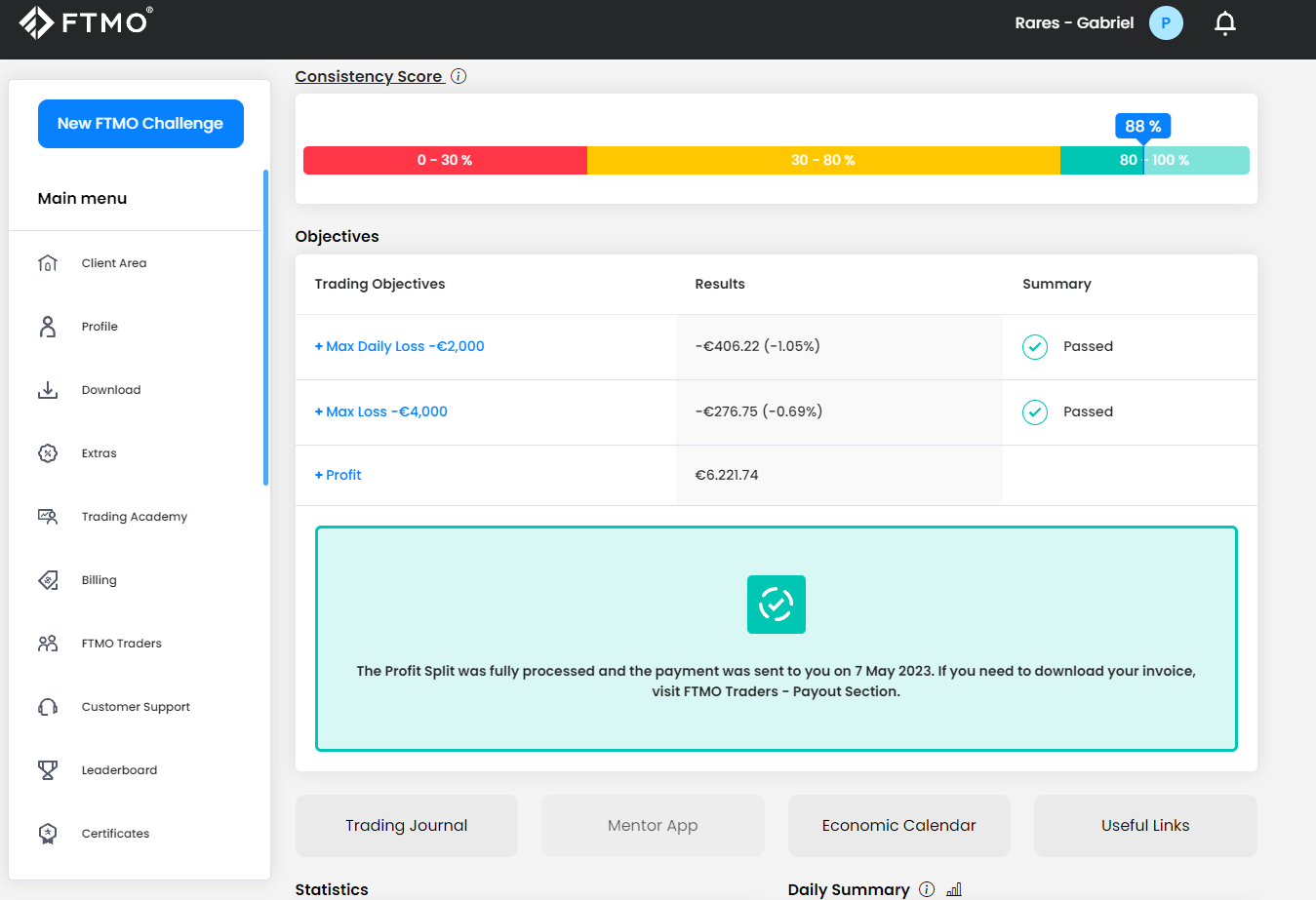Open the Trading Journal button

[407, 826]
